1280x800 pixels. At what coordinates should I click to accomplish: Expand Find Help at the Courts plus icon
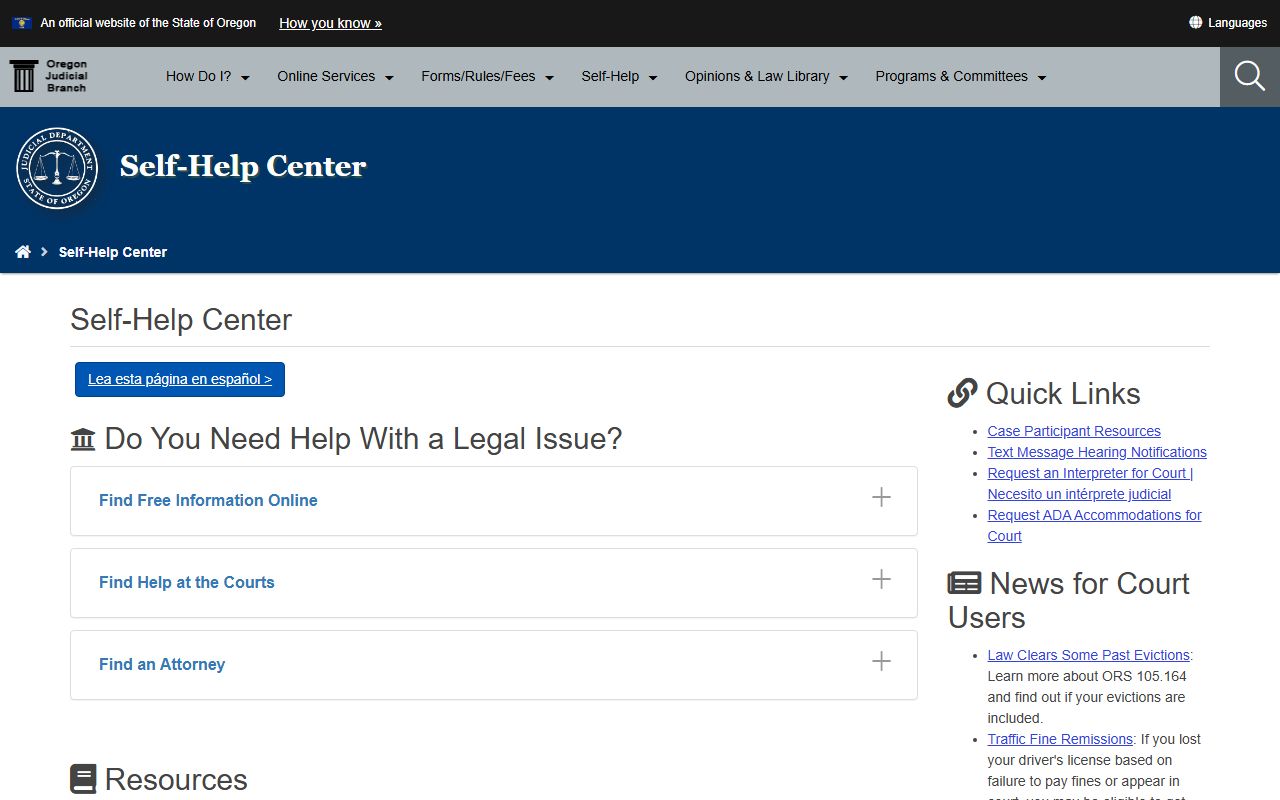click(x=881, y=579)
